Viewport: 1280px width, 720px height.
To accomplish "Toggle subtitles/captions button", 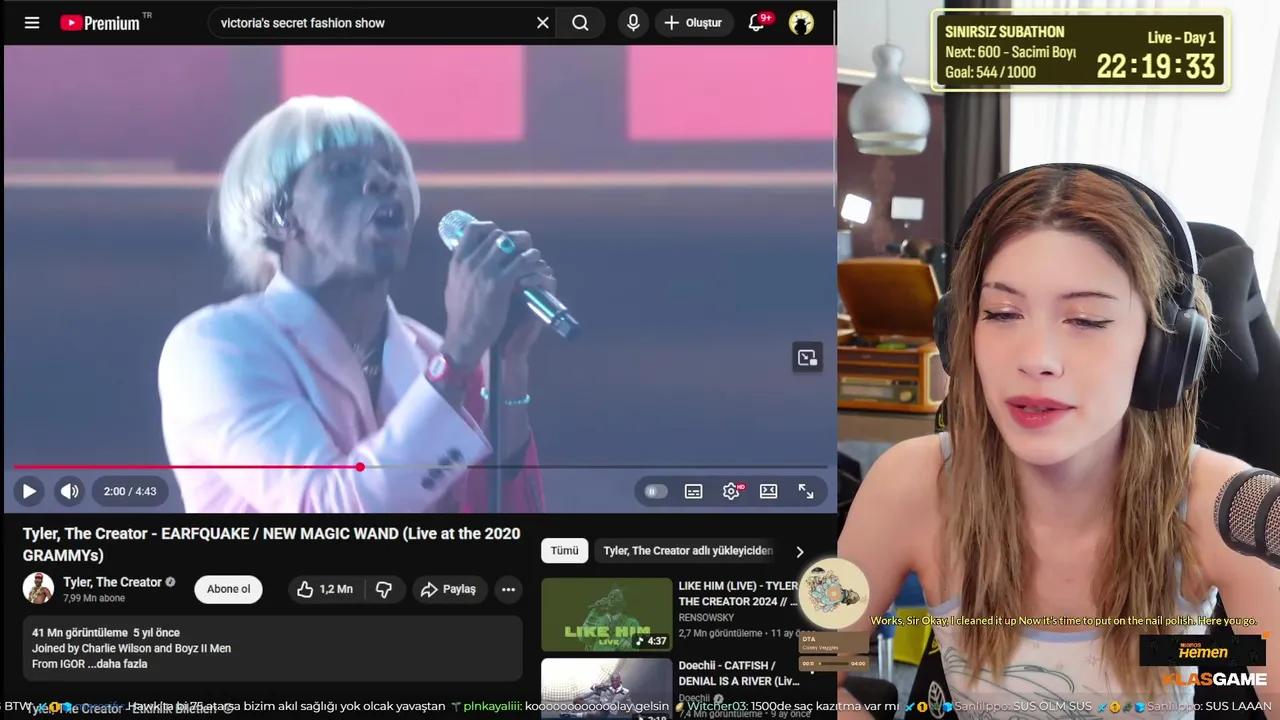I will coord(693,491).
